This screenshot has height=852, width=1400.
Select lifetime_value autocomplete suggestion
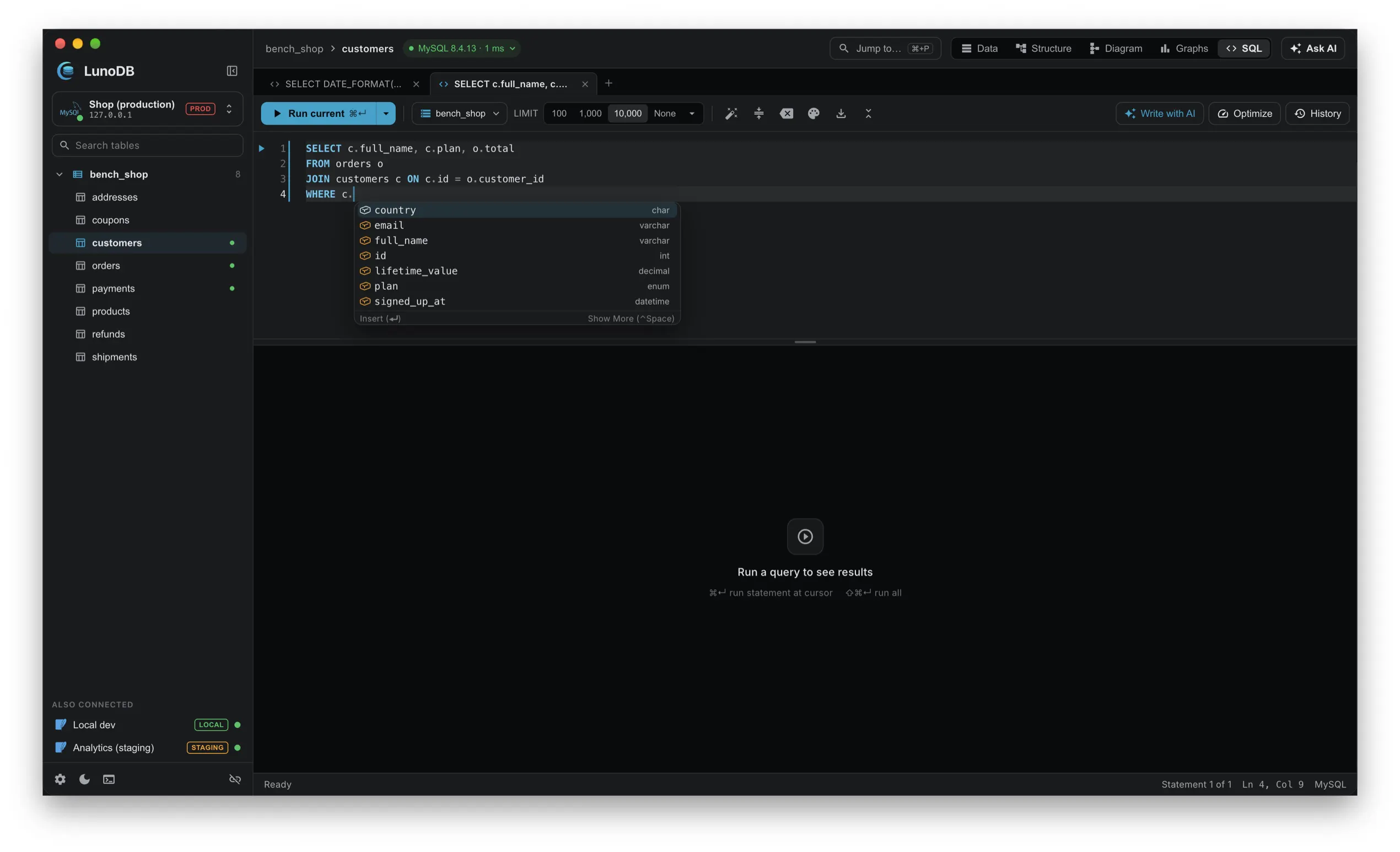[516, 271]
